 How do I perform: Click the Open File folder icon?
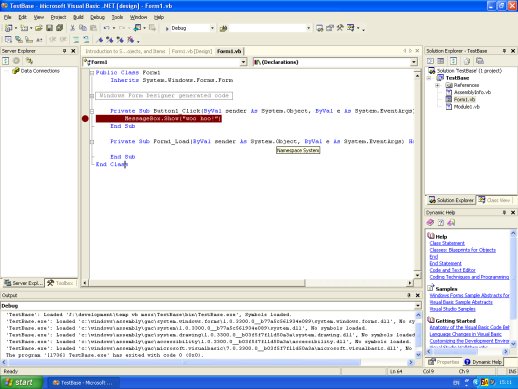(39, 28)
